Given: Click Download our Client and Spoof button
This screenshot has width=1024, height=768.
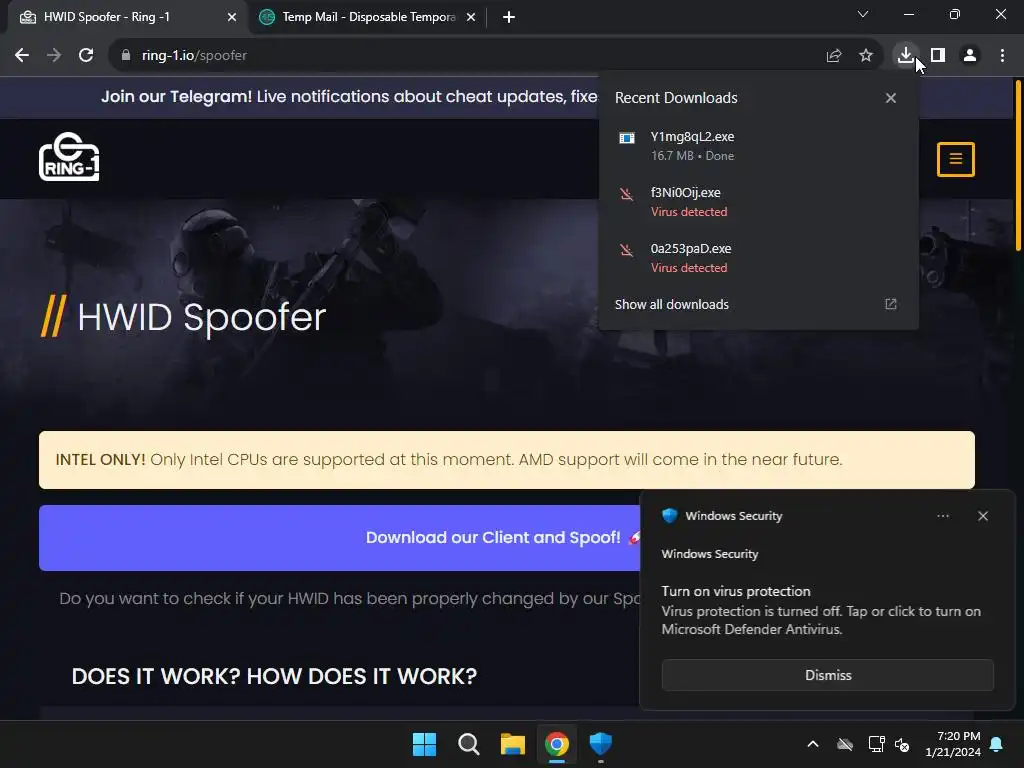Looking at the screenshot, I should point(340,537).
